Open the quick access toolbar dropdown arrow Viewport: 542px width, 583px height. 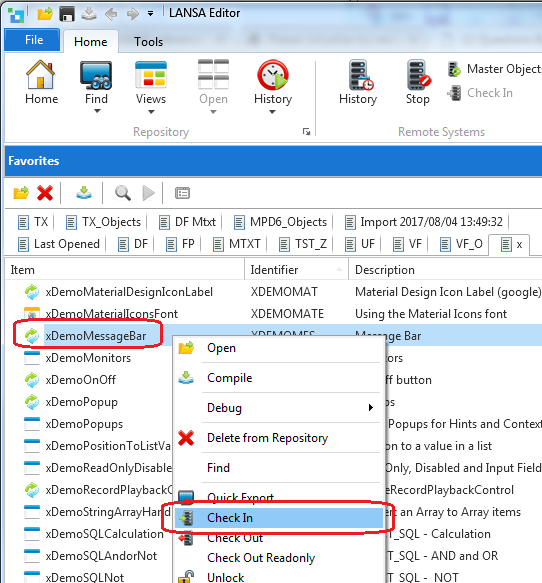tap(150, 14)
